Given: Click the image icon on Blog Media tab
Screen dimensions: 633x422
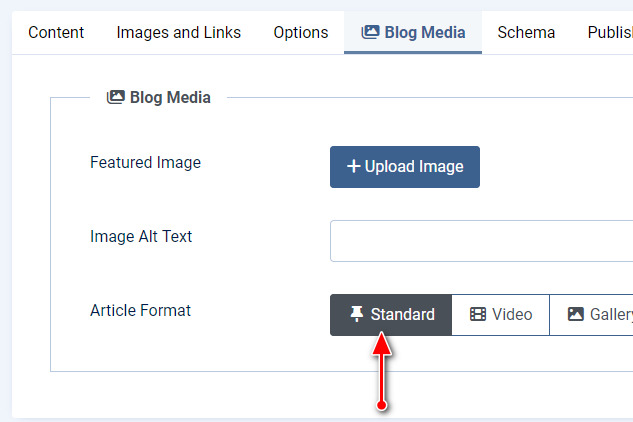Looking at the screenshot, I should click(x=370, y=33).
